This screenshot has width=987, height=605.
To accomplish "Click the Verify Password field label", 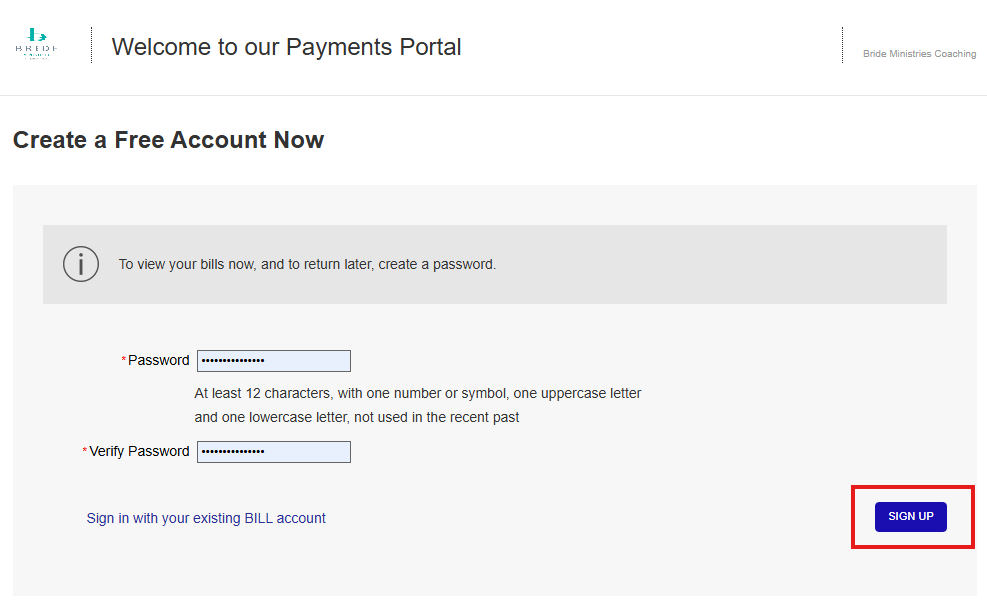I will [x=139, y=452].
